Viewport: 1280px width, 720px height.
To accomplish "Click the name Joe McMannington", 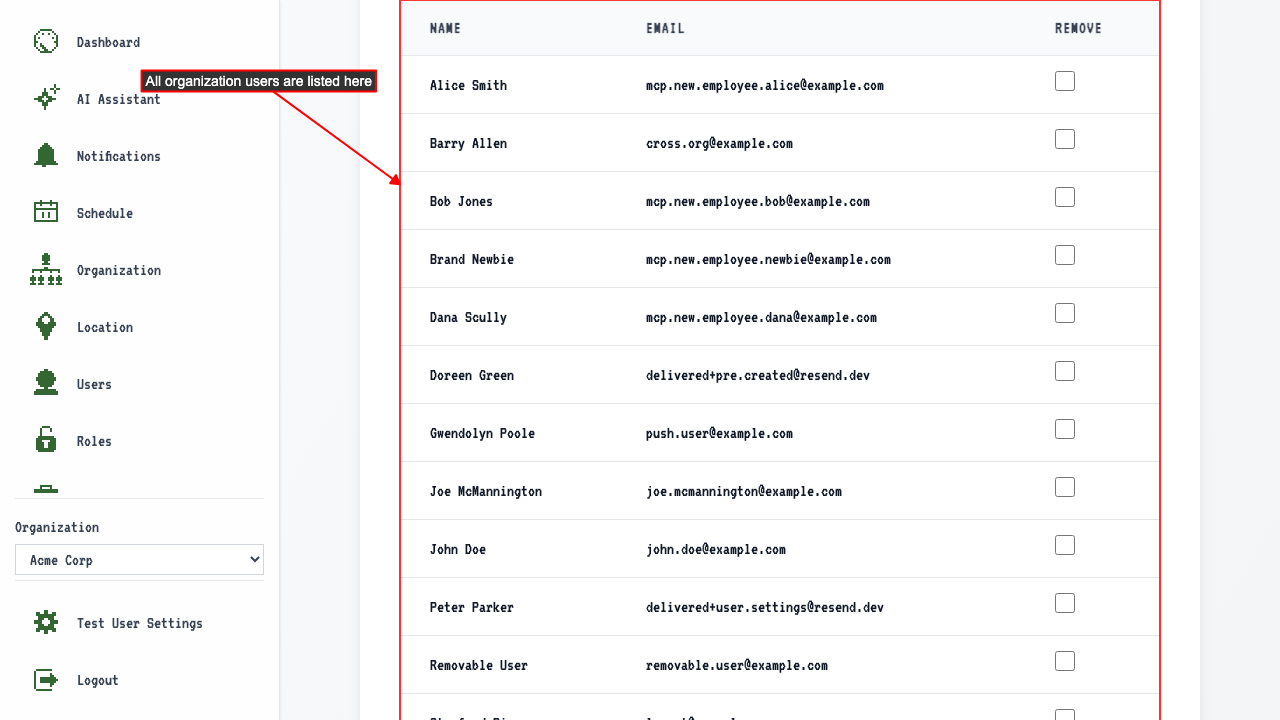I will [x=486, y=491].
